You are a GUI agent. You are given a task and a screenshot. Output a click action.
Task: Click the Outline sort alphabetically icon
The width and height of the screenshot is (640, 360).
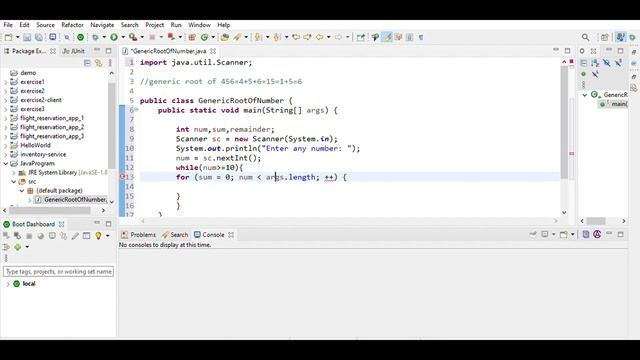(x=595, y=63)
